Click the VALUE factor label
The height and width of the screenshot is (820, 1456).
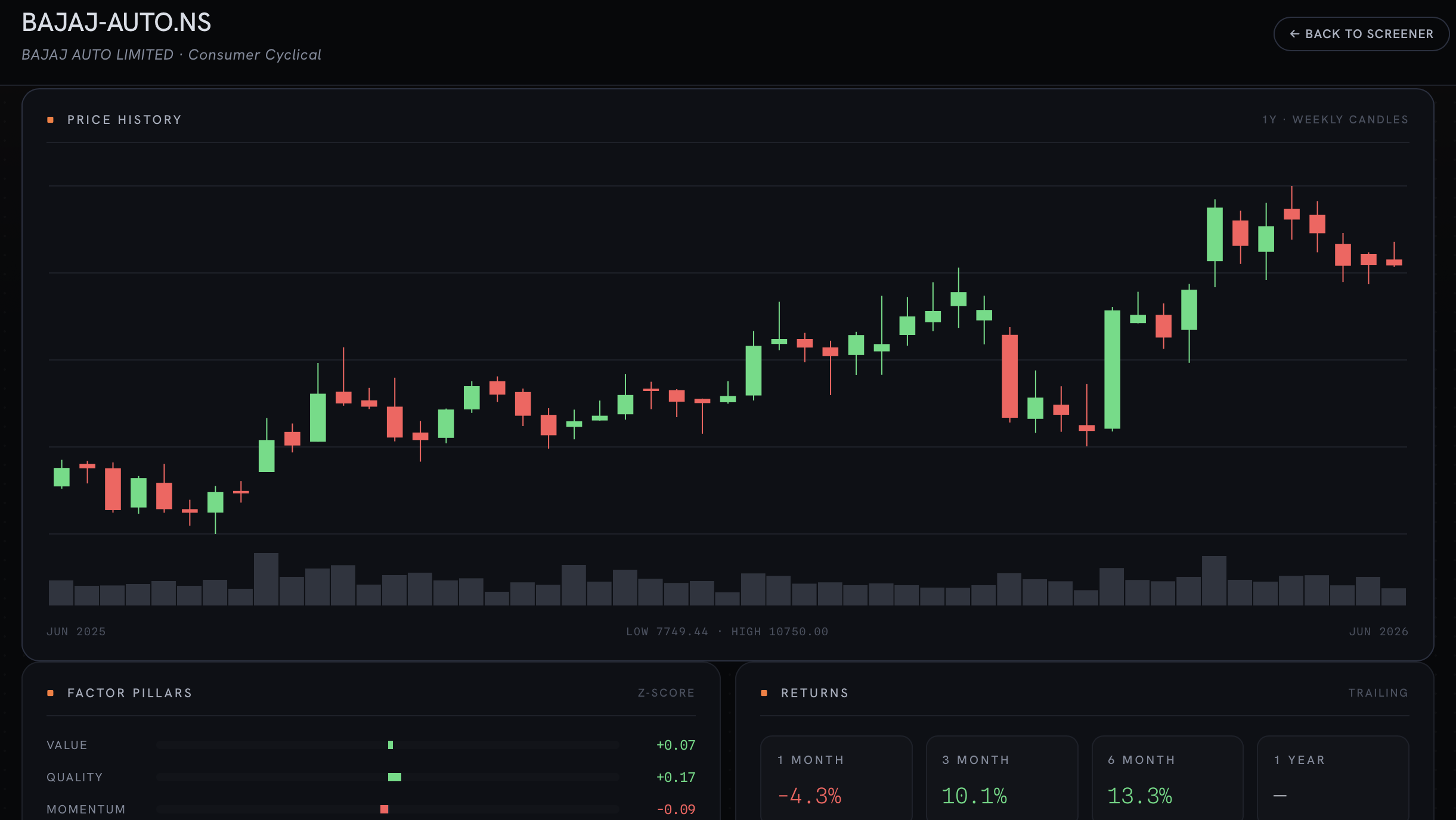[x=67, y=745]
